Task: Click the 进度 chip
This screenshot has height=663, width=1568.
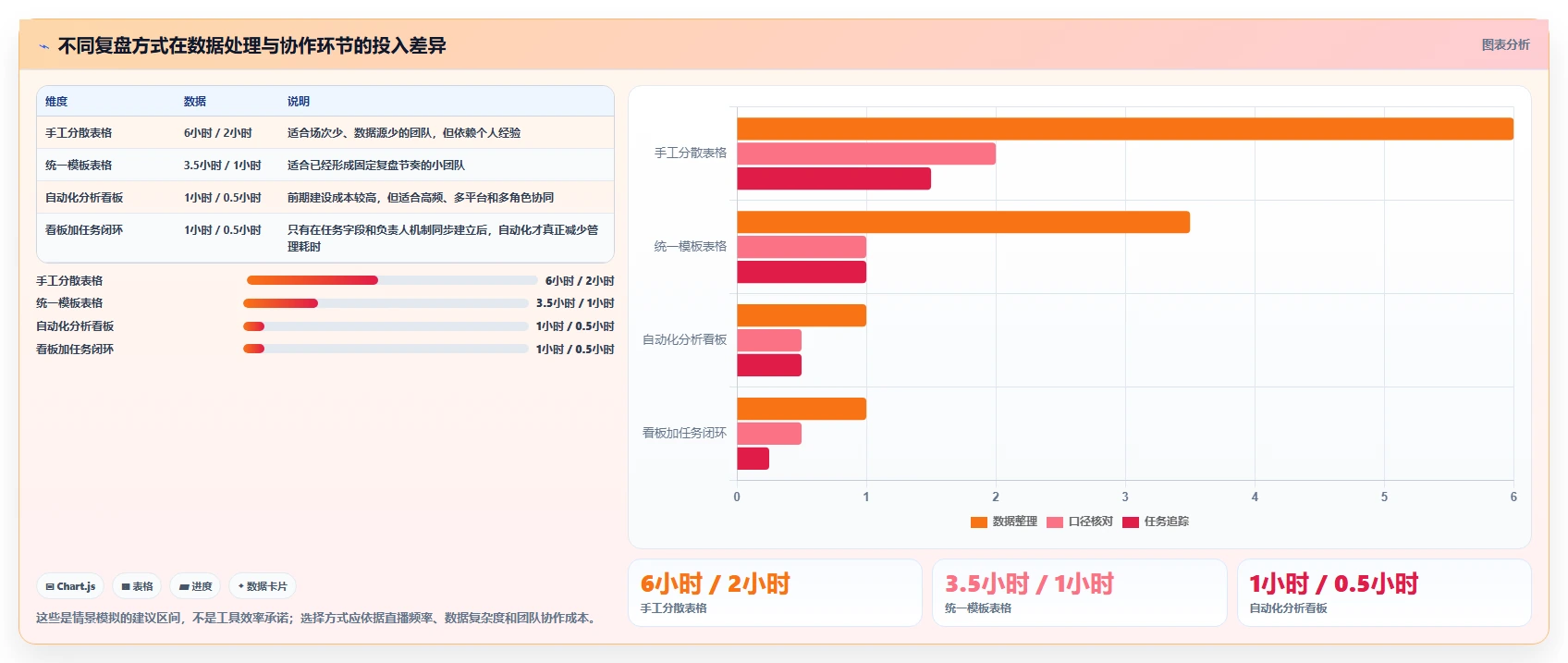Action: [x=195, y=586]
